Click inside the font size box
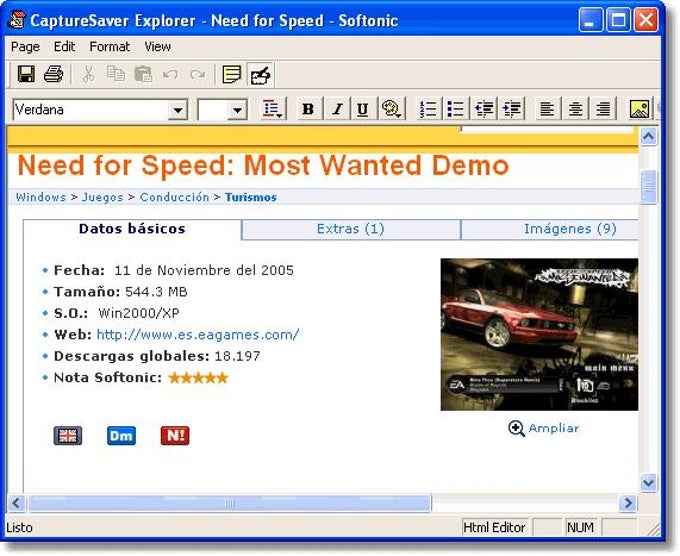Viewport: 680px width, 556px height. coord(213,109)
